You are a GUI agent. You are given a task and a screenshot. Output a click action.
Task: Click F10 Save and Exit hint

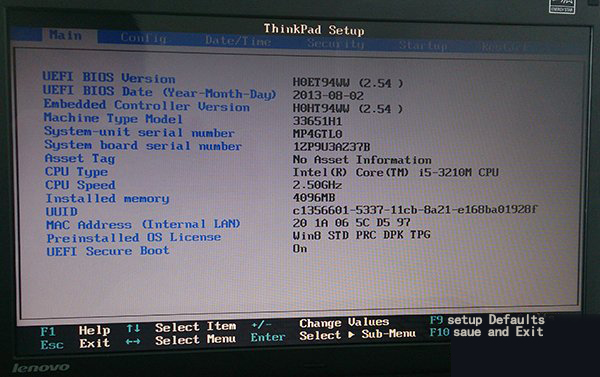point(486,332)
